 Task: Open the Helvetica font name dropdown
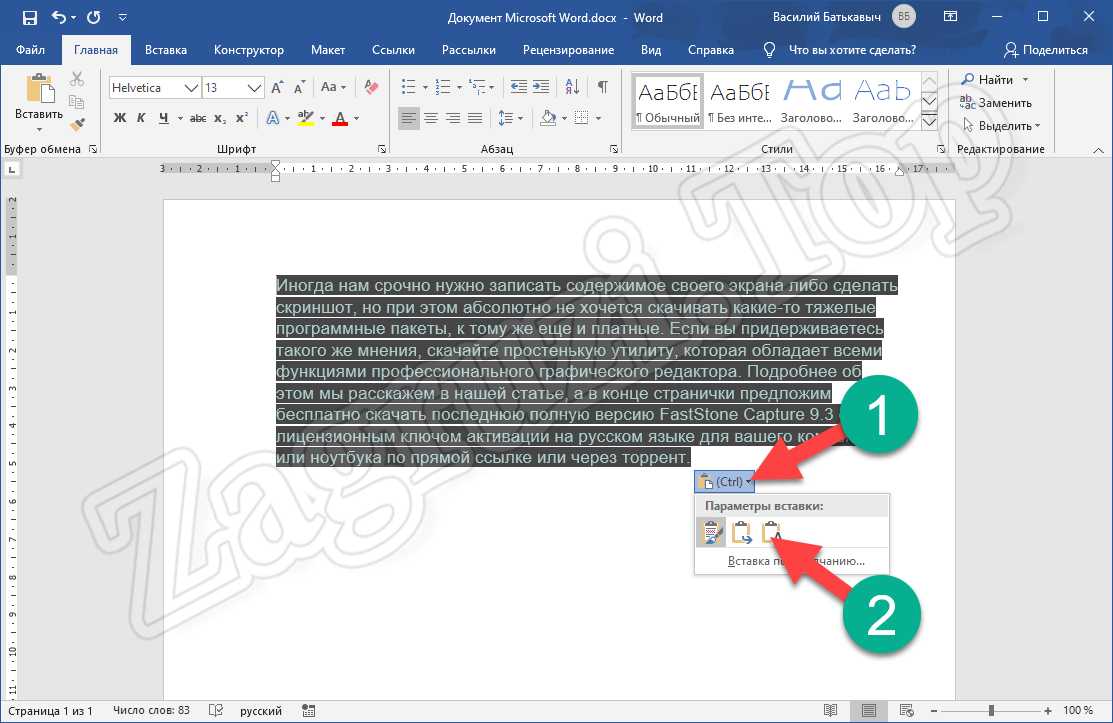click(190, 88)
